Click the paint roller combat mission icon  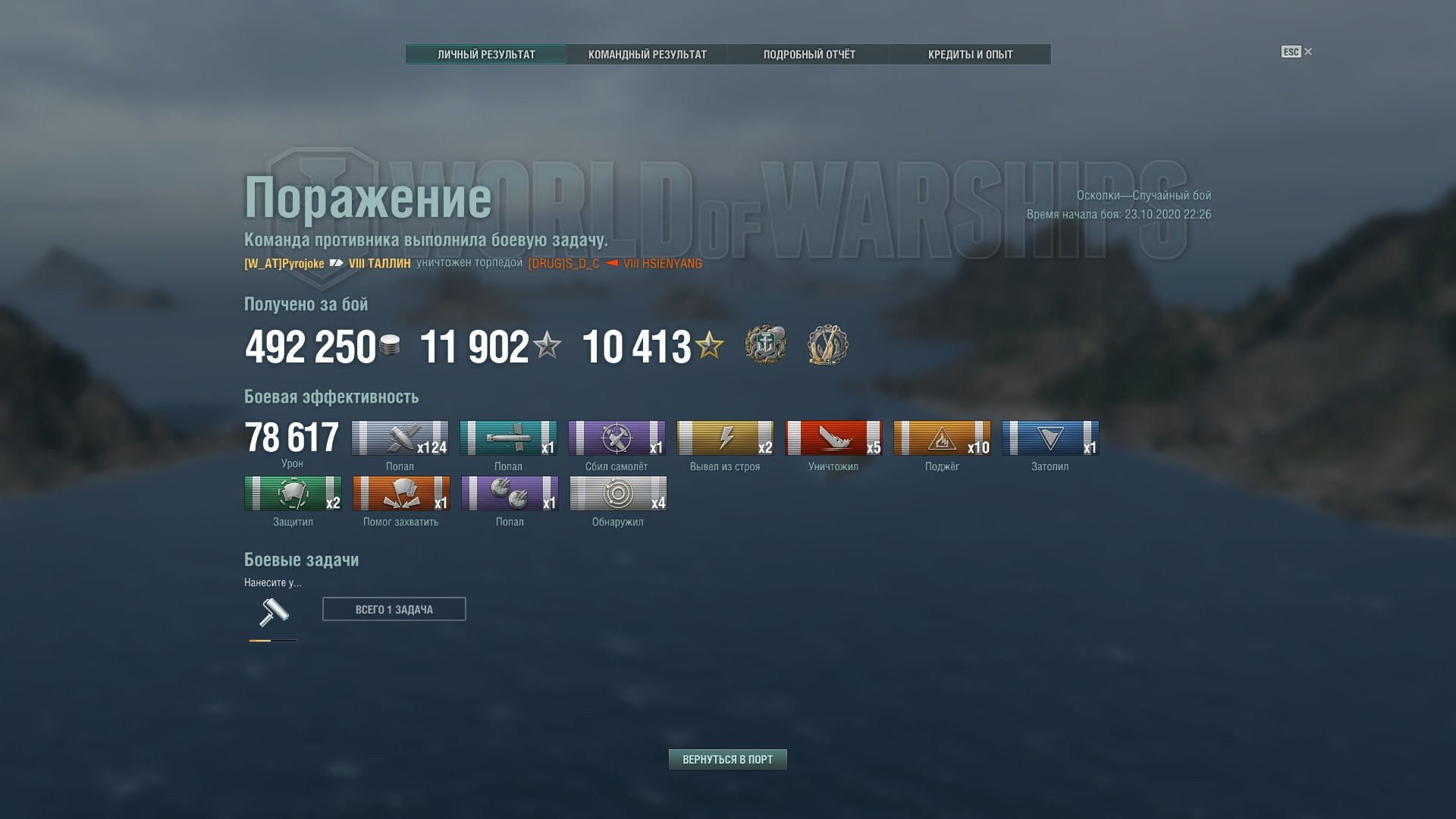point(273,613)
